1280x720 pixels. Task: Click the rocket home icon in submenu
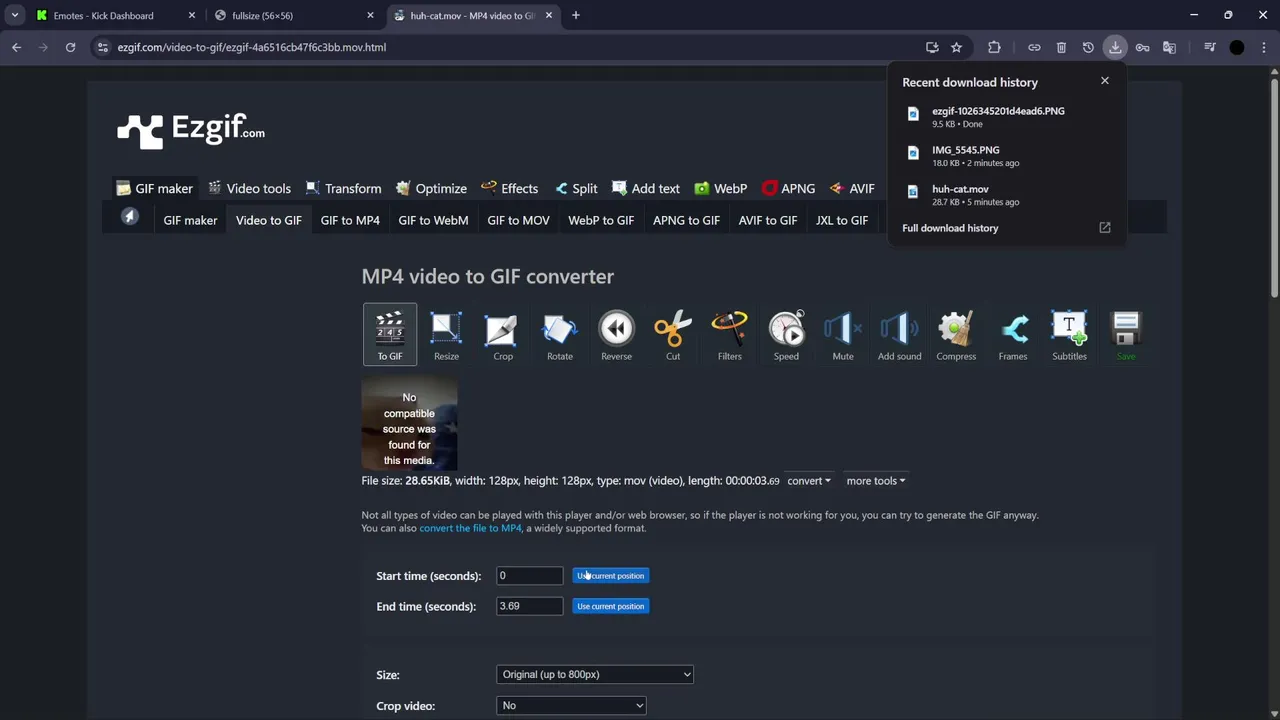coord(129,217)
